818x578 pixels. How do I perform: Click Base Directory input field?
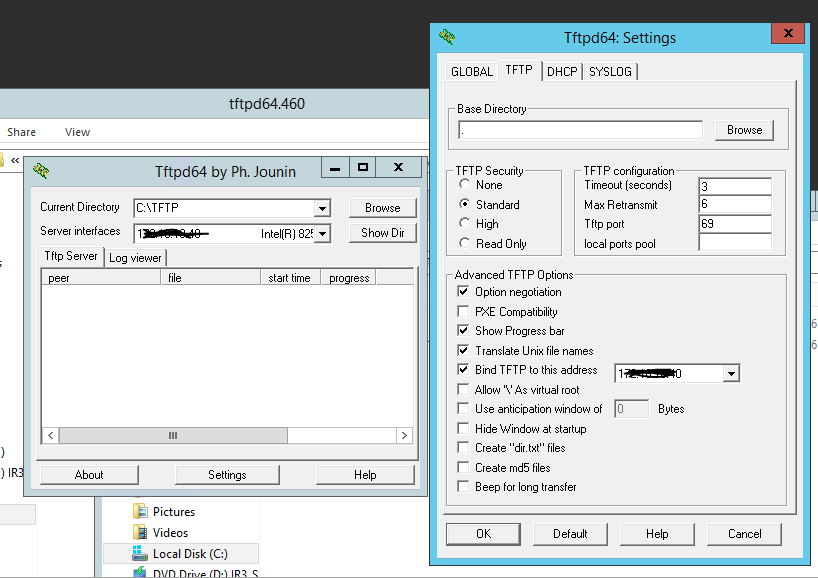point(580,130)
